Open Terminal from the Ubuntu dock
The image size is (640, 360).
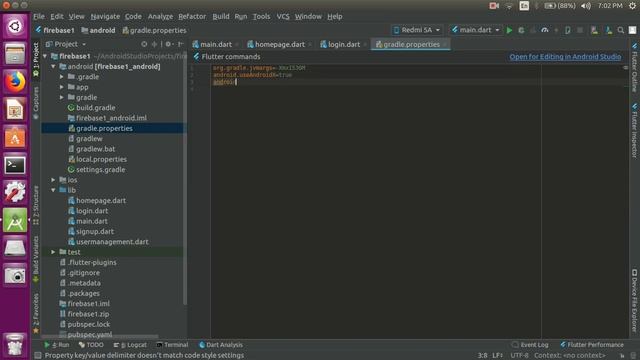pyautogui.click(x=15, y=165)
